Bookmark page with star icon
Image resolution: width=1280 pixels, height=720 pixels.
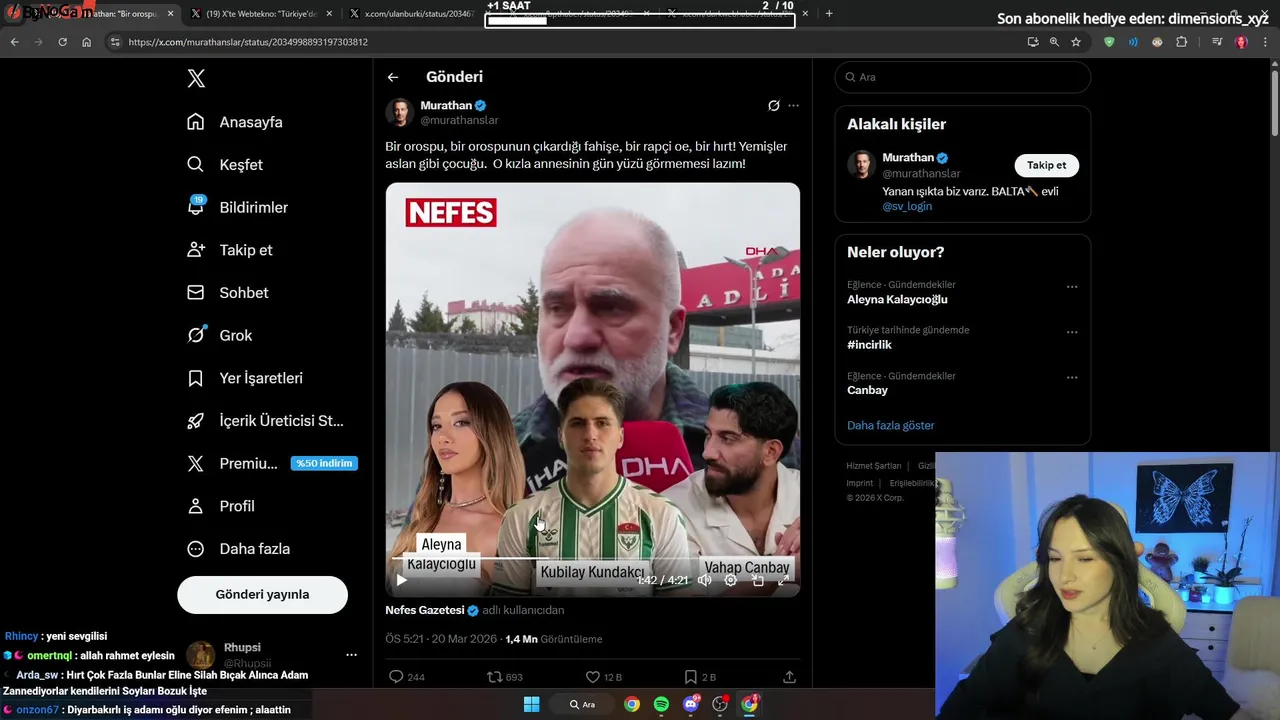[1076, 42]
